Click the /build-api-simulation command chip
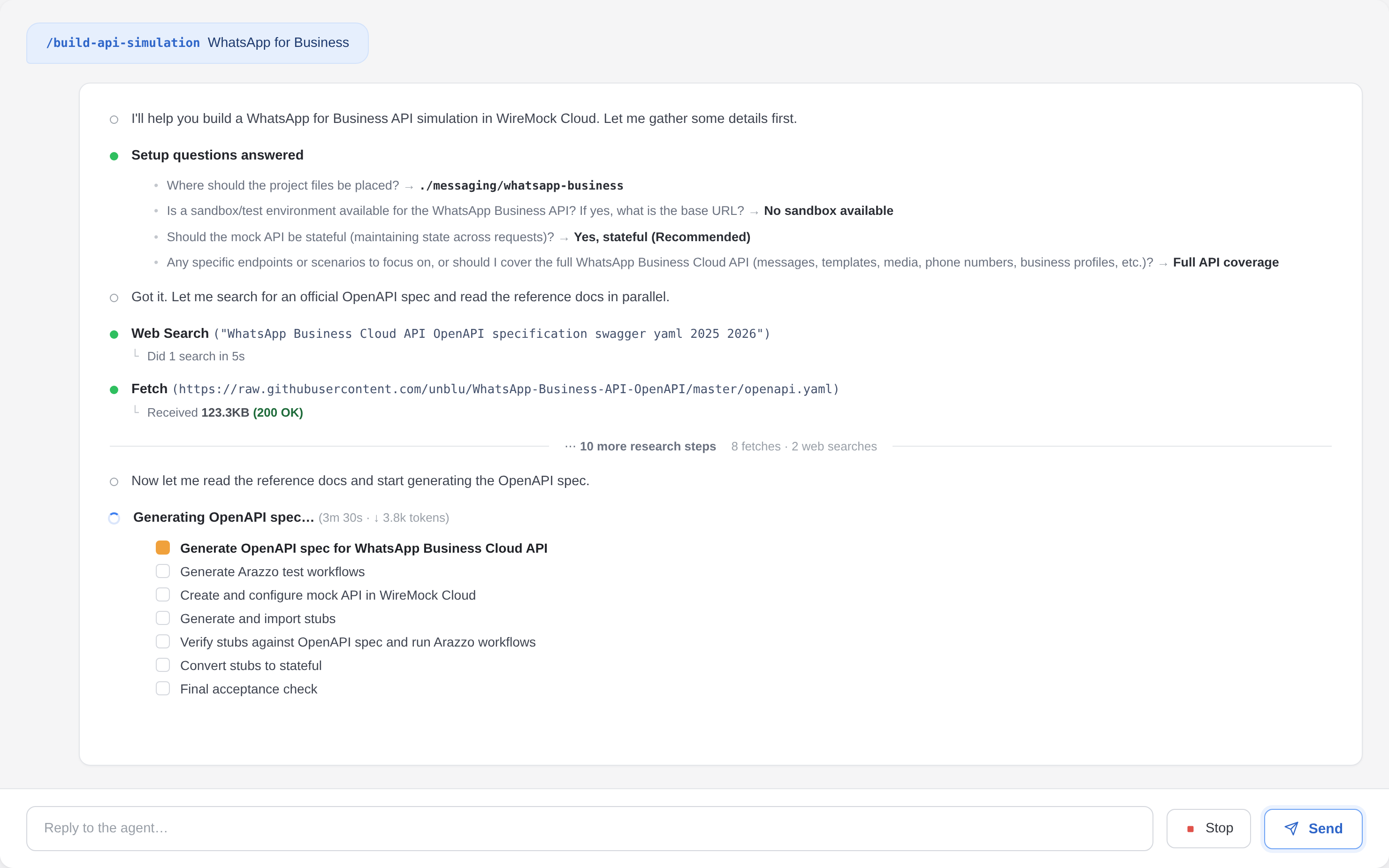 coord(198,43)
